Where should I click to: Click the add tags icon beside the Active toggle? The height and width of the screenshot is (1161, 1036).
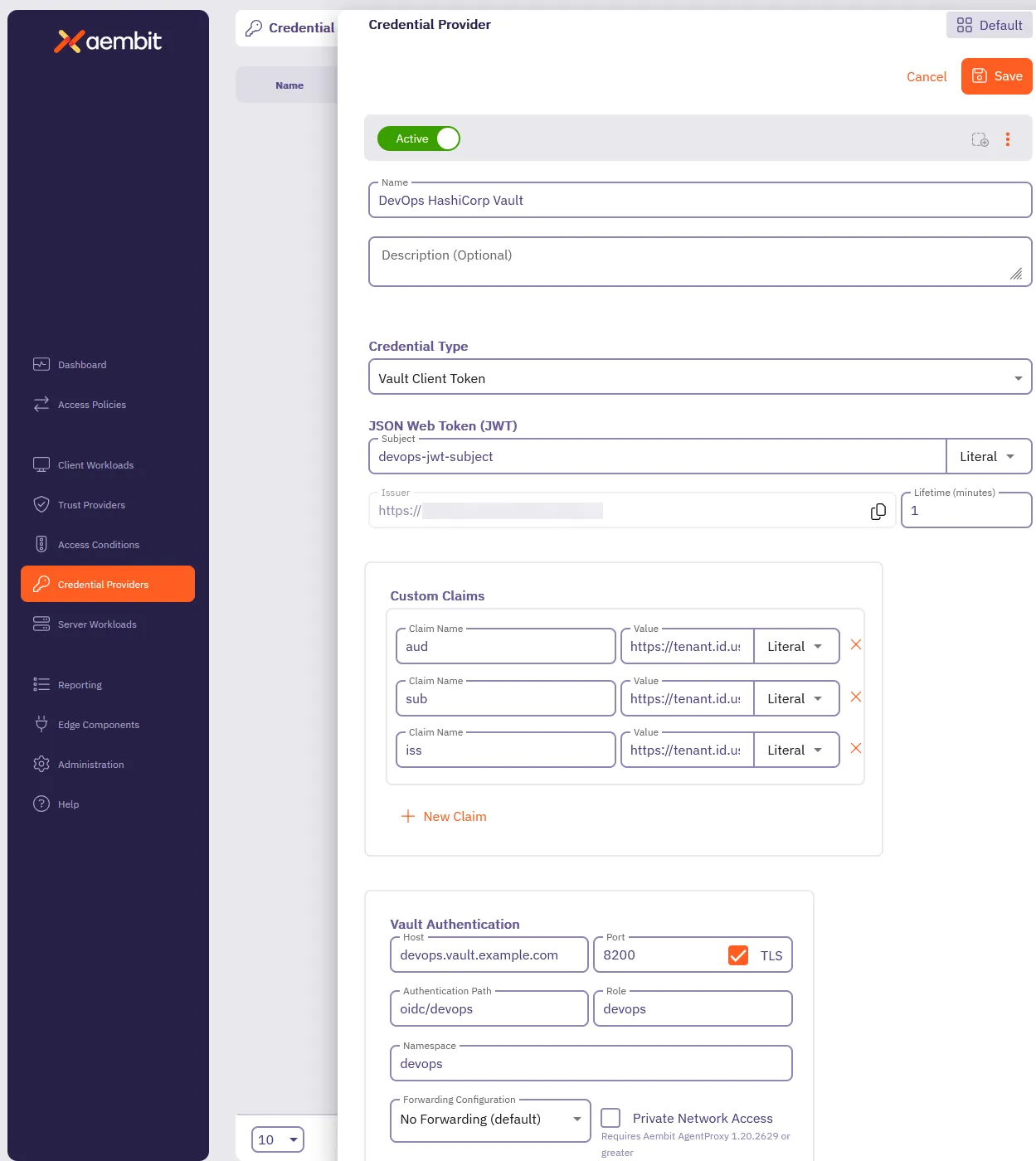(979, 140)
